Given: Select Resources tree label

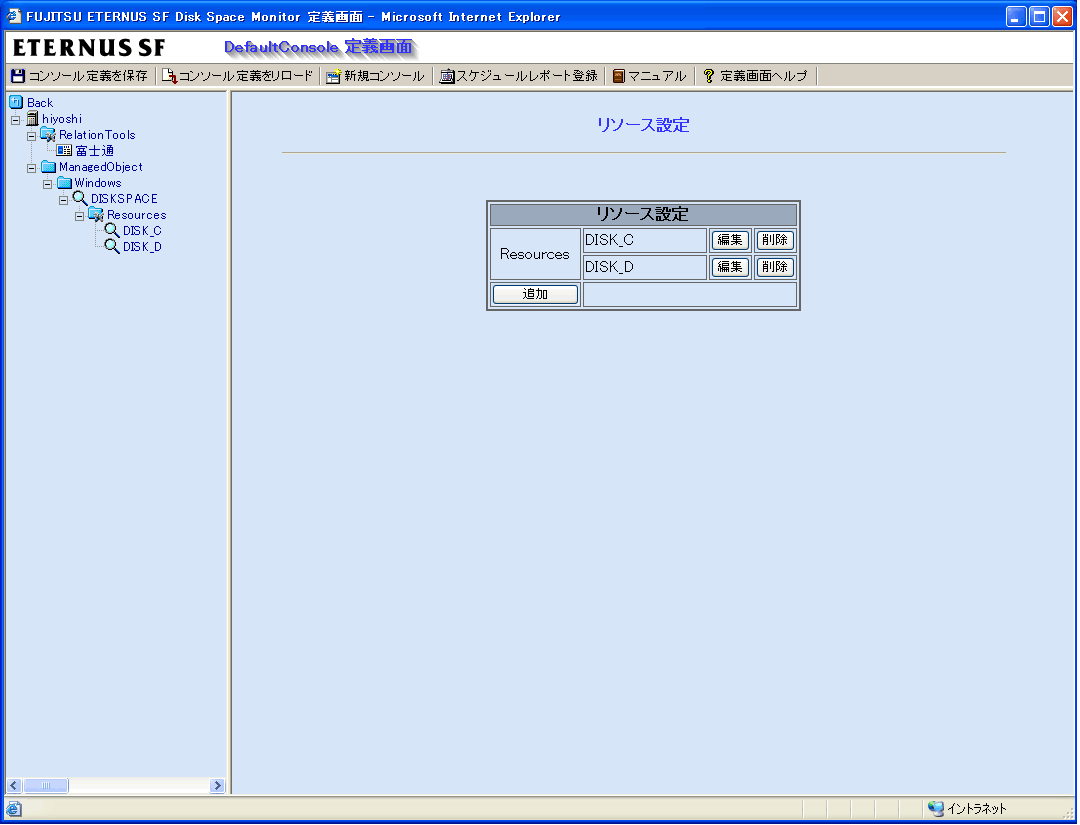Looking at the screenshot, I should point(136,215).
